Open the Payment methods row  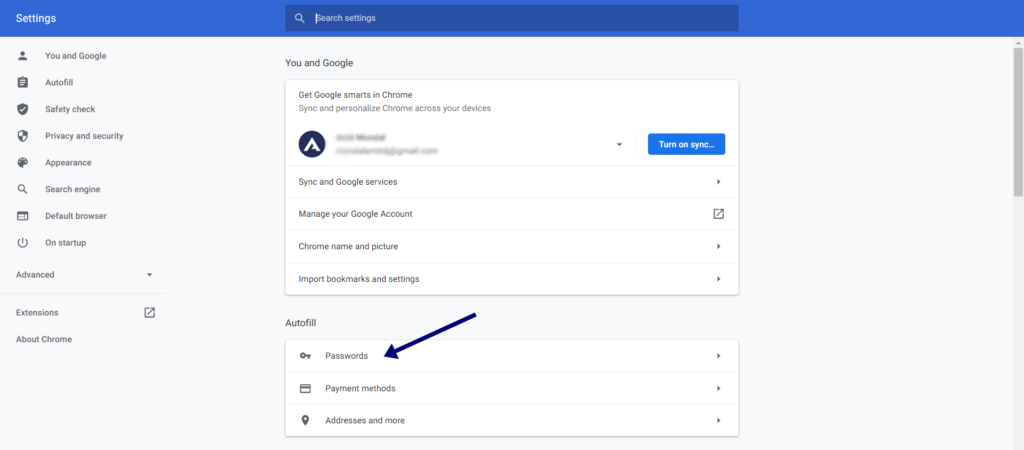tap(512, 389)
